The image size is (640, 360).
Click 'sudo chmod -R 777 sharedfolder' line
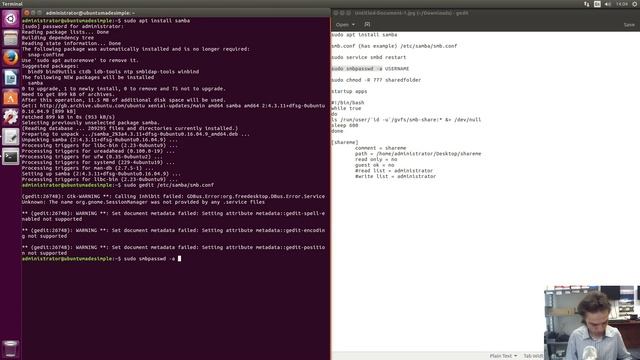(376, 80)
